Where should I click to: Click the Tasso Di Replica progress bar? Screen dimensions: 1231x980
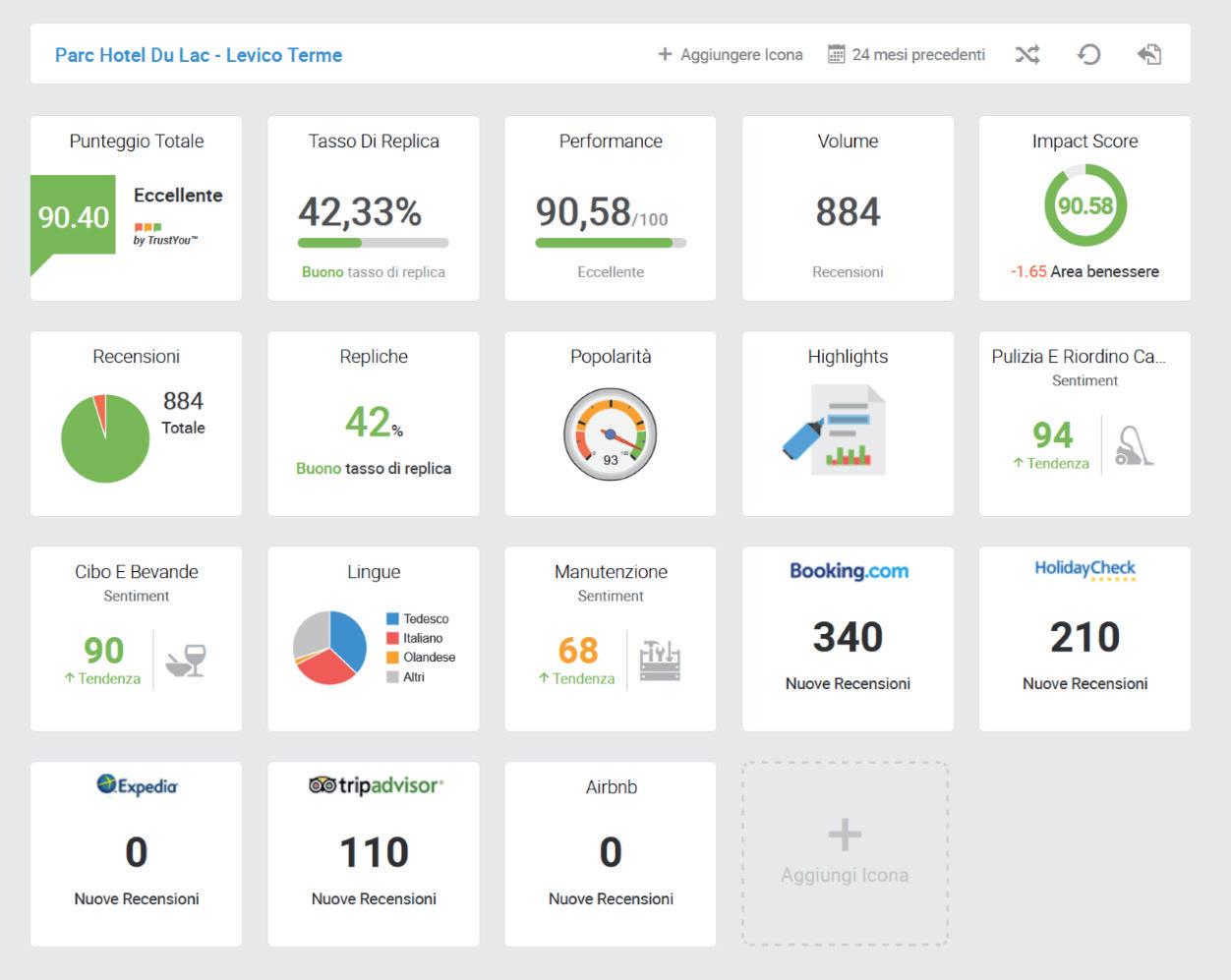374,243
